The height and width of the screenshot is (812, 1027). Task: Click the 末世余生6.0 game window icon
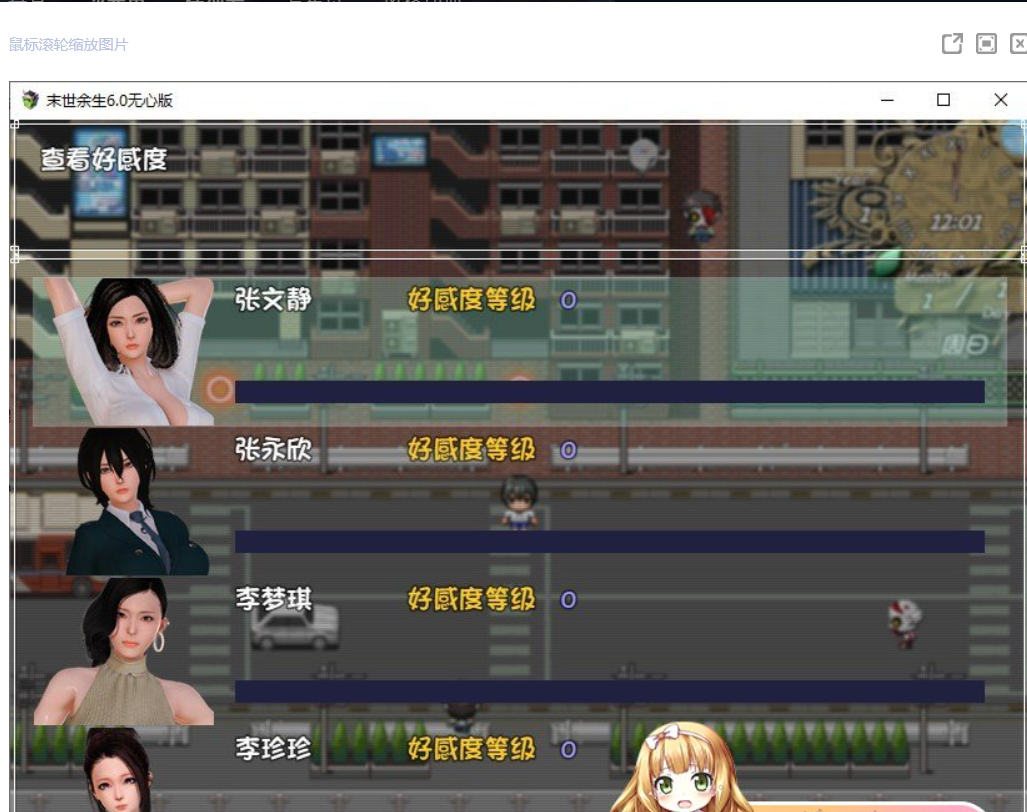(x=30, y=100)
